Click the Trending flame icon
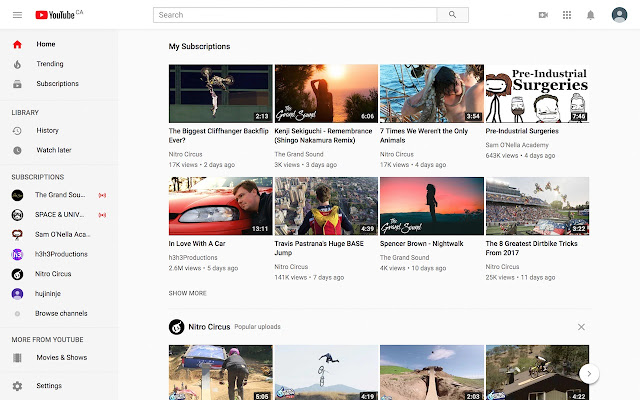Screen dimensions: 640x400 (17, 64)
